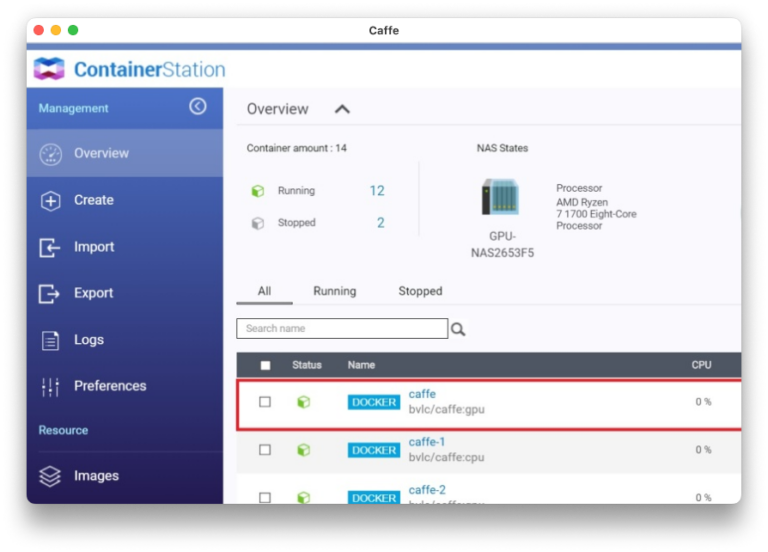Open the caffe-2 container link
This screenshot has width=768, height=552.
(x=427, y=490)
